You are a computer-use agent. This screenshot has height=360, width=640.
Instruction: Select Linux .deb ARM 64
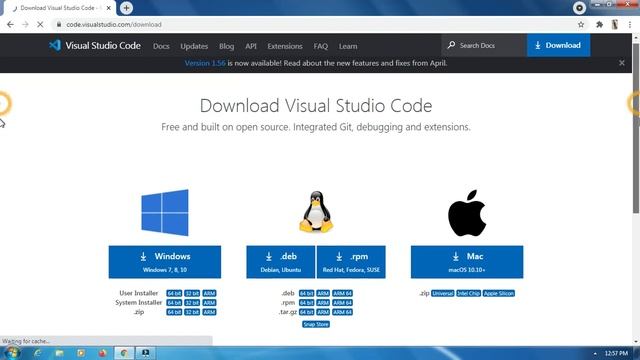point(342,293)
